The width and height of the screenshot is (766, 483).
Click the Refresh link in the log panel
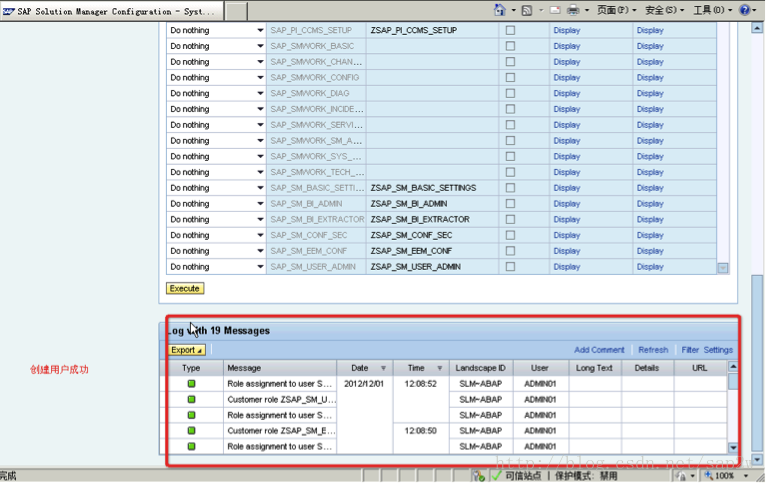tap(653, 350)
